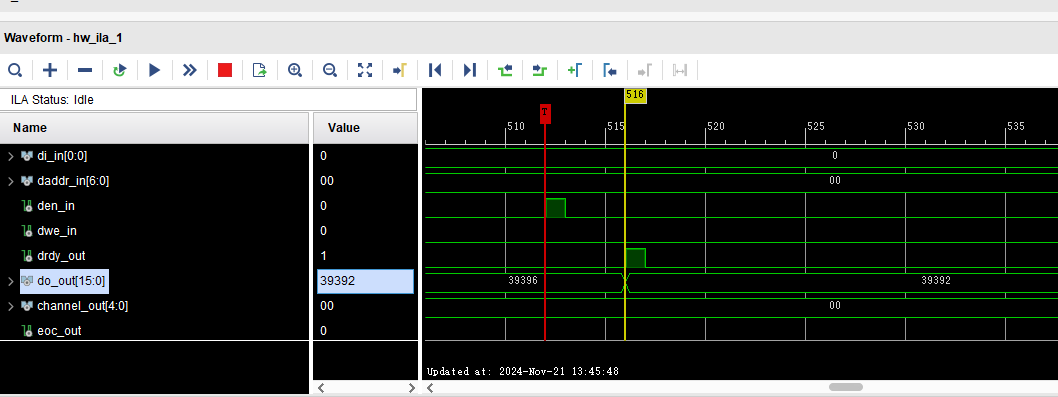This screenshot has width=1058, height=397.
Task: Go to previous marker icon
Action: 609,70
